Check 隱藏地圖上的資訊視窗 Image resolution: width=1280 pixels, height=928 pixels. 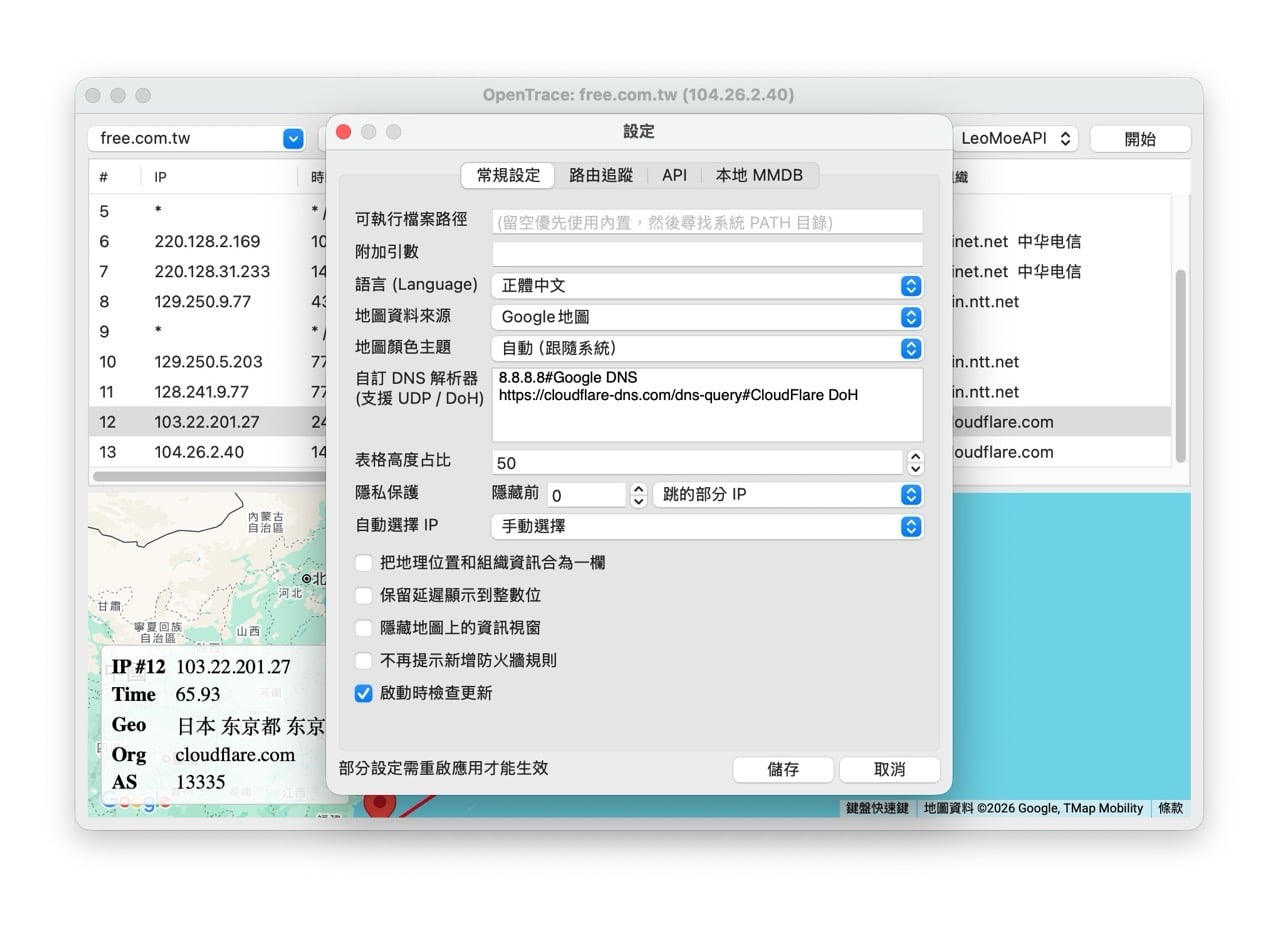coord(363,627)
